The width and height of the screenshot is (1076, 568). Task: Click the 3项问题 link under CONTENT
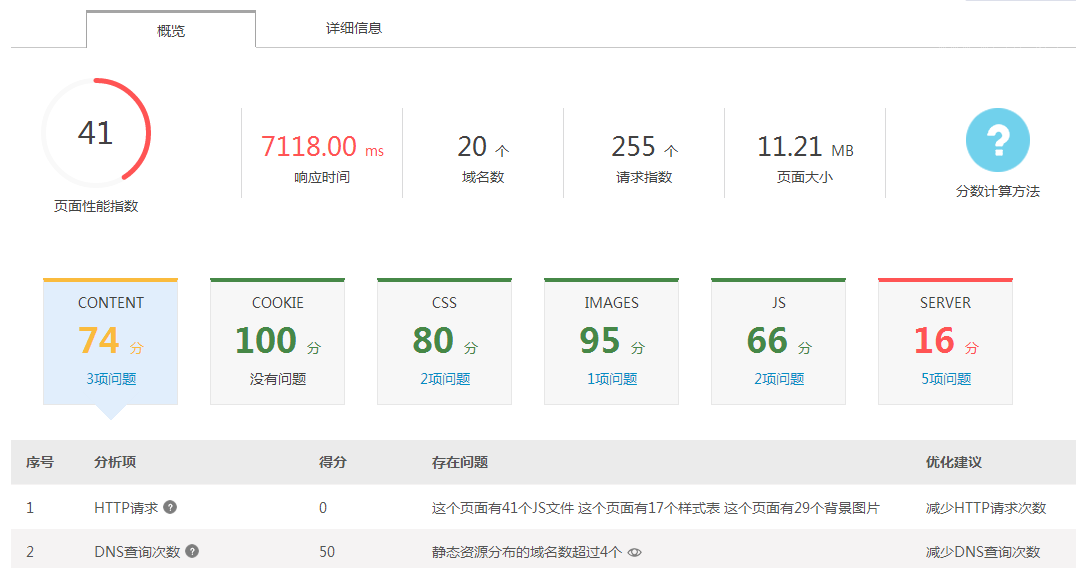point(110,379)
